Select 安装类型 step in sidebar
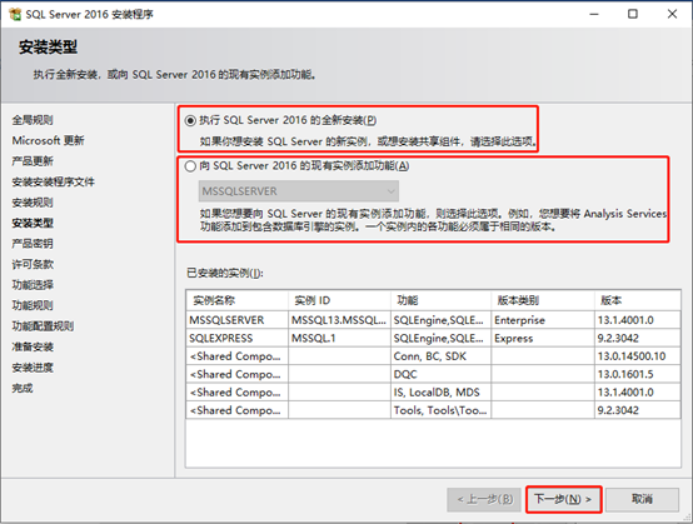This screenshot has width=693, height=524. [x=32, y=223]
